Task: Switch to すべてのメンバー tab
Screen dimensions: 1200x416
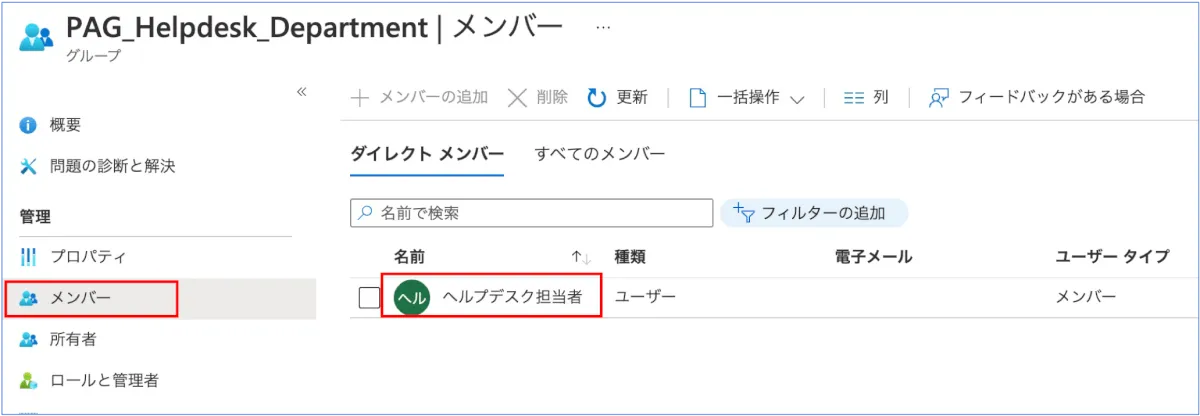Action: pyautogui.click(x=600, y=154)
